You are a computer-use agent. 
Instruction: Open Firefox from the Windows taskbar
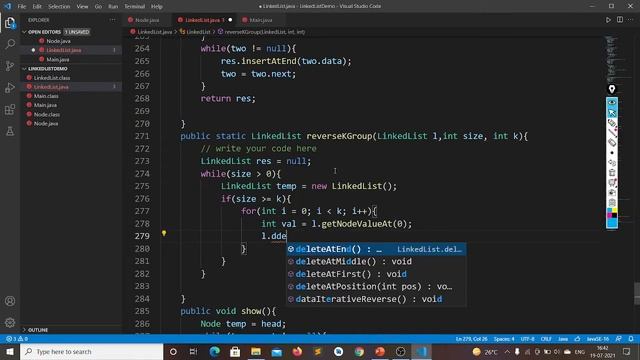297,351
